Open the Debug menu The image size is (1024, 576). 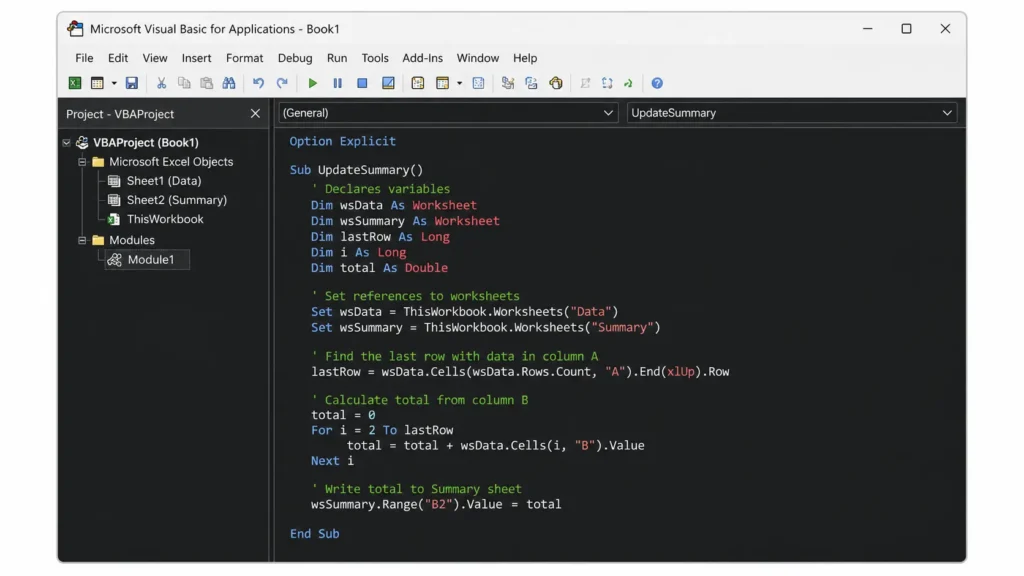[x=295, y=58]
